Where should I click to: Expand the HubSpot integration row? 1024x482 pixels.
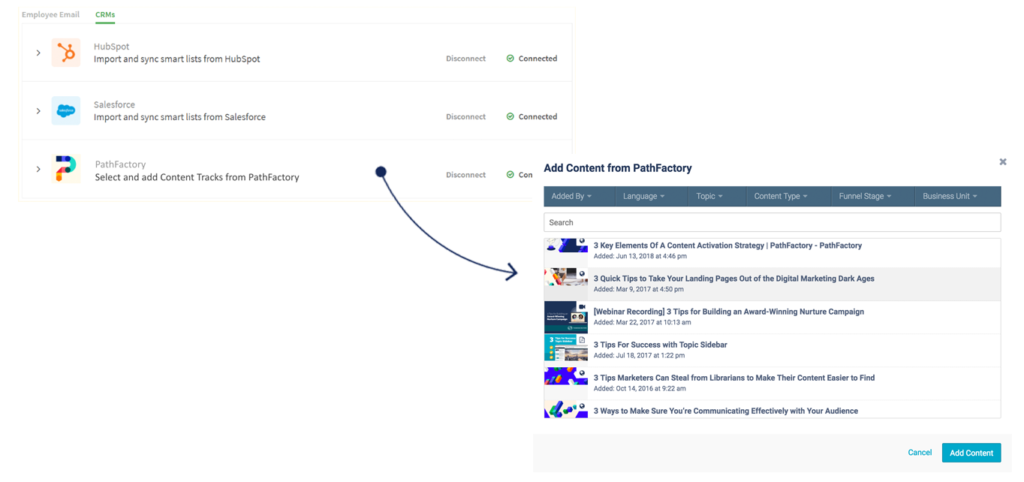38,52
